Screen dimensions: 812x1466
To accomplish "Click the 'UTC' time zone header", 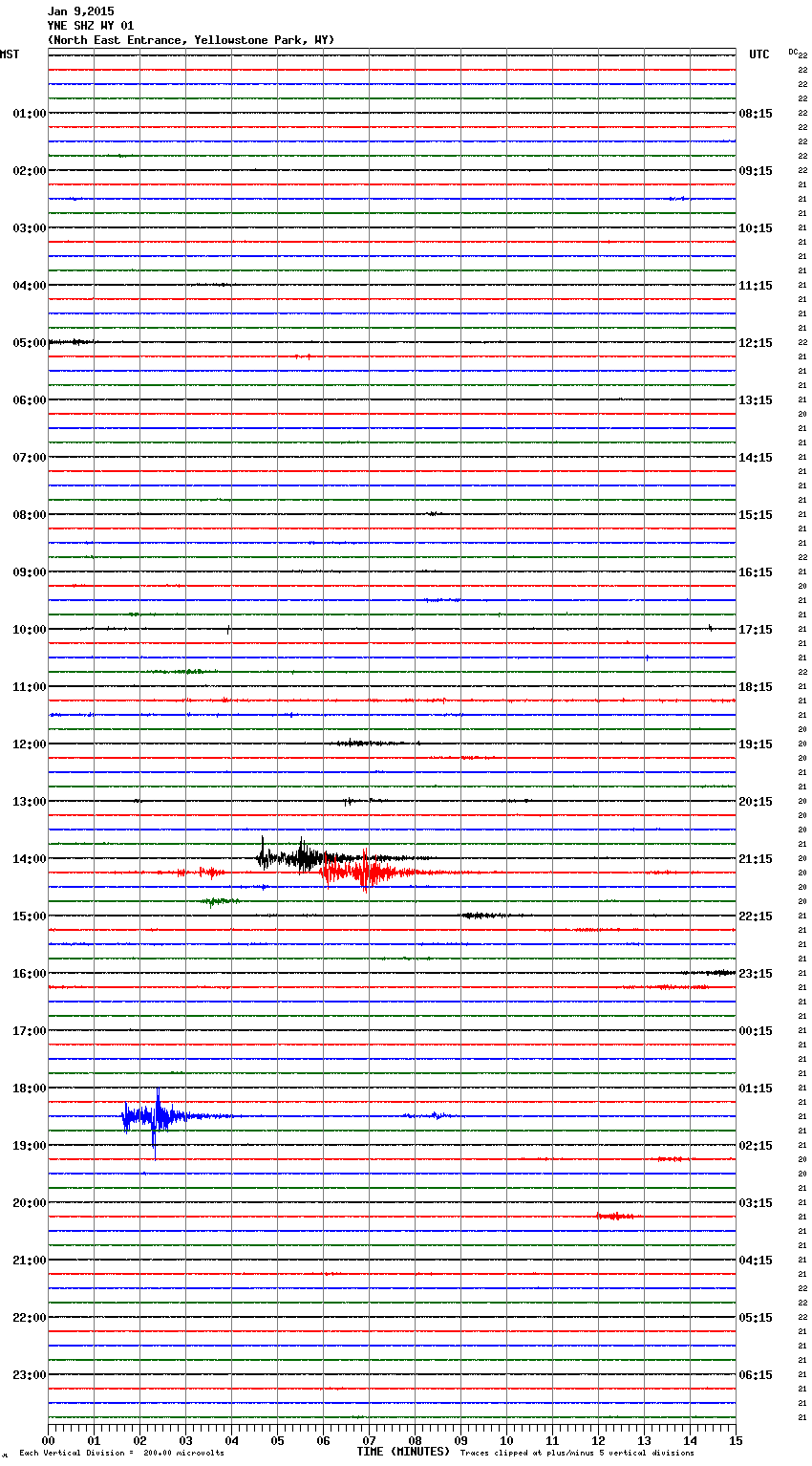I will click(x=759, y=54).
